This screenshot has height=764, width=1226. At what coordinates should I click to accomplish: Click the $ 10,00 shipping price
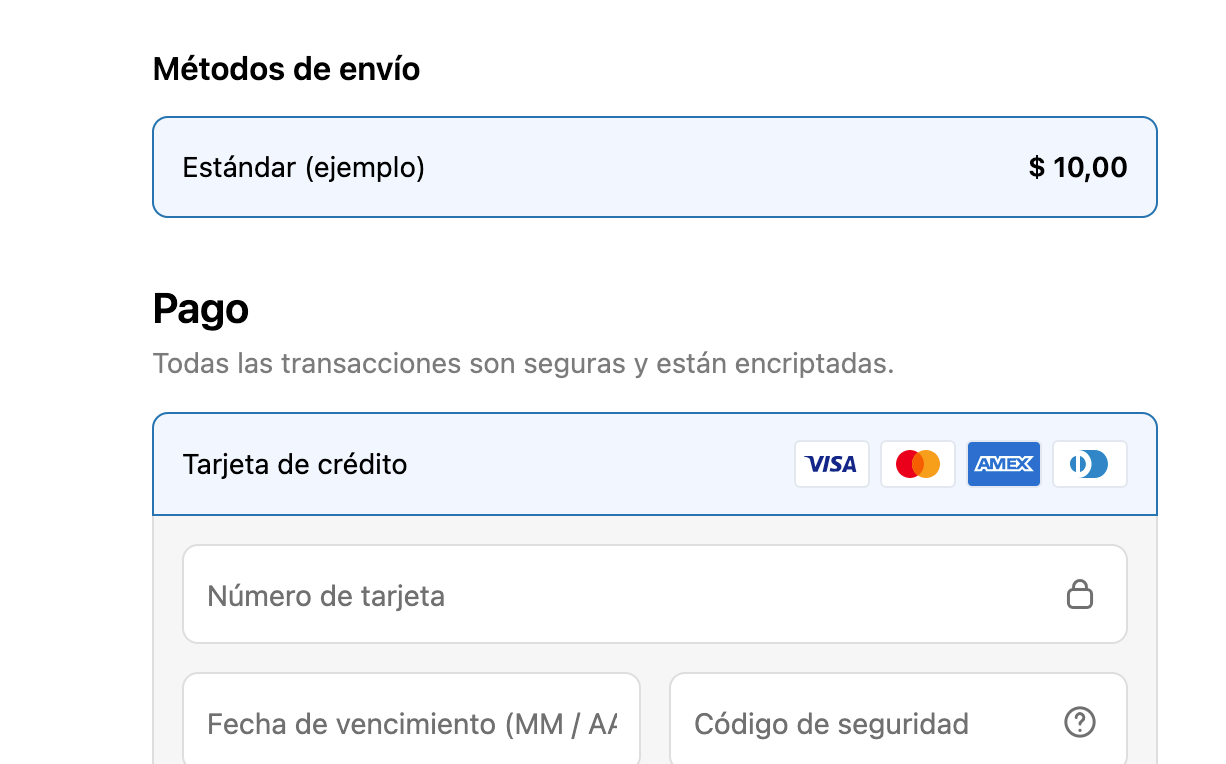pyautogui.click(x=1078, y=167)
